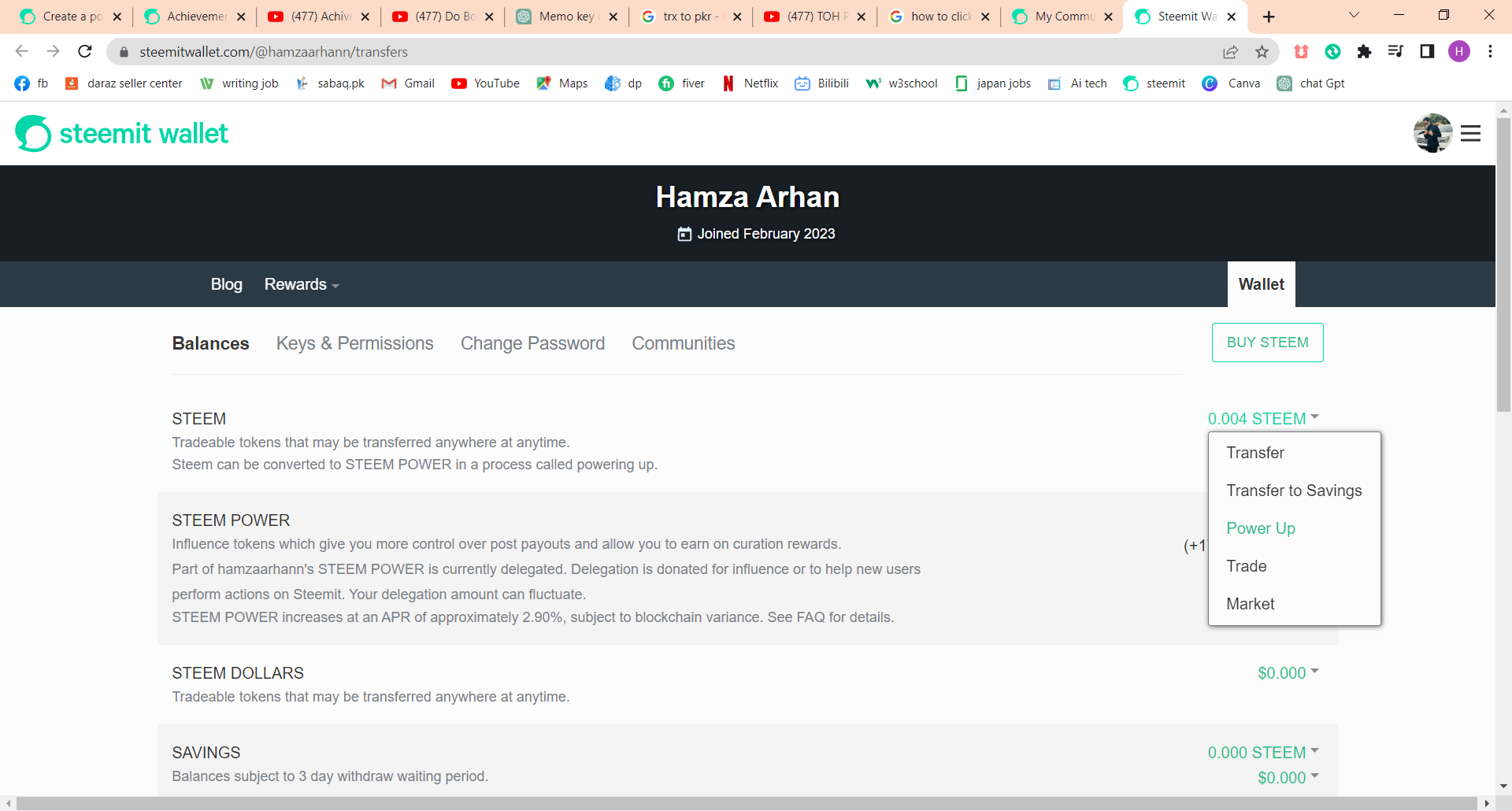Click the share page icon in address bar
Viewport: 1512px width, 811px height.
pos(1230,52)
